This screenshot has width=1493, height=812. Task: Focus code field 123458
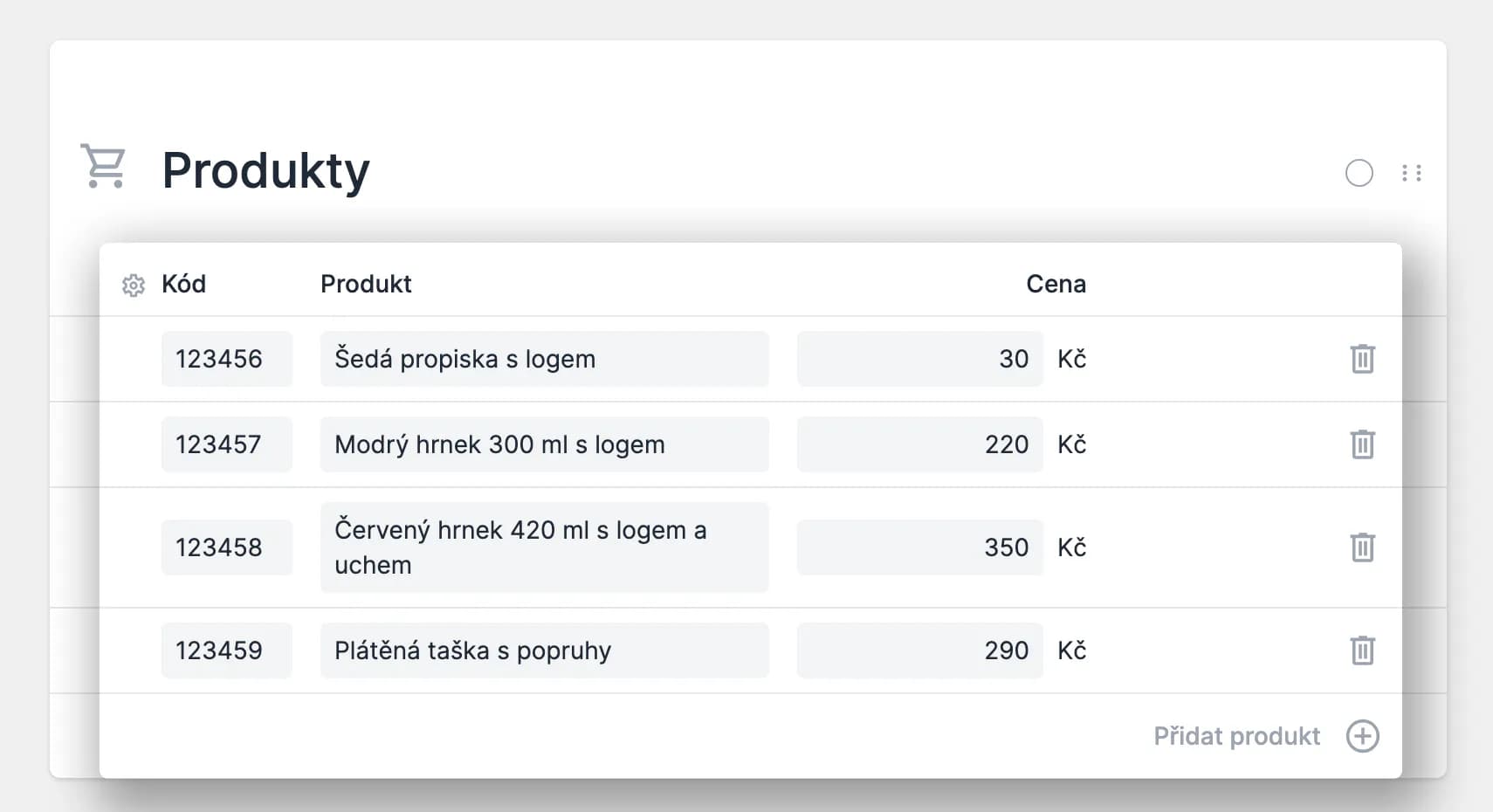[226, 547]
